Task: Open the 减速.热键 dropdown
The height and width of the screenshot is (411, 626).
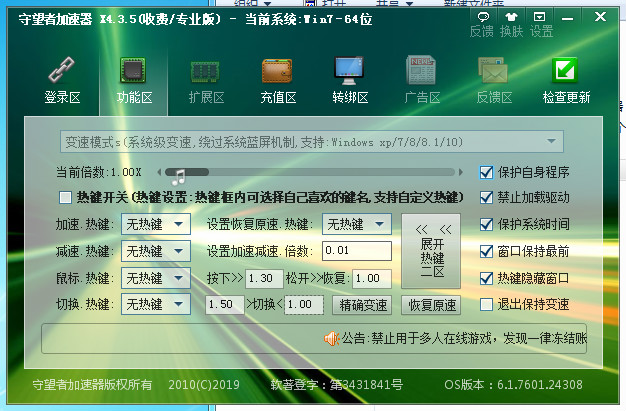Action: [x=156, y=251]
